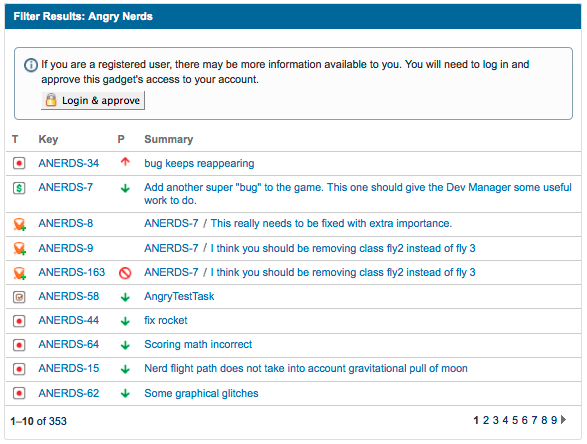This screenshot has width=587, height=444.
Task: Go to results page 2
Action: pos(486,420)
